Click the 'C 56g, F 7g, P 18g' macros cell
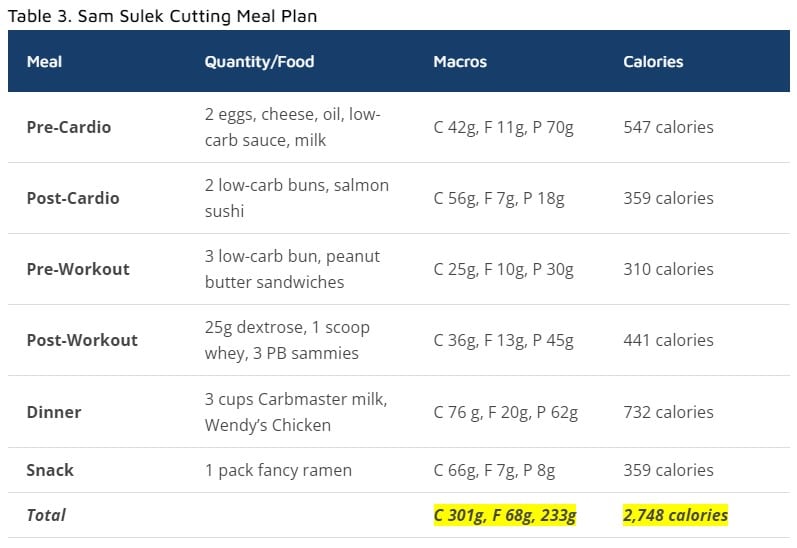The image size is (797, 548). (499, 198)
